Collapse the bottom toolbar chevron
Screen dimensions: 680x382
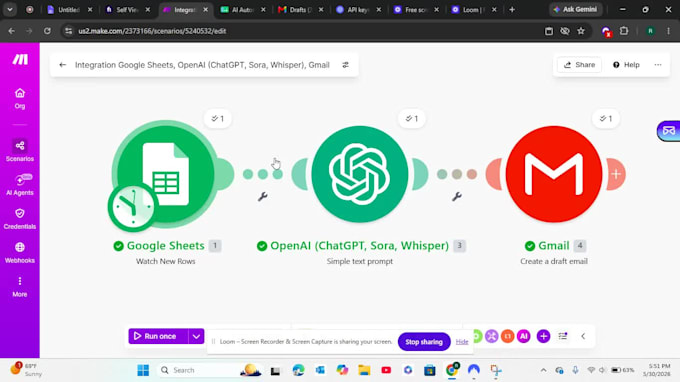583,336
